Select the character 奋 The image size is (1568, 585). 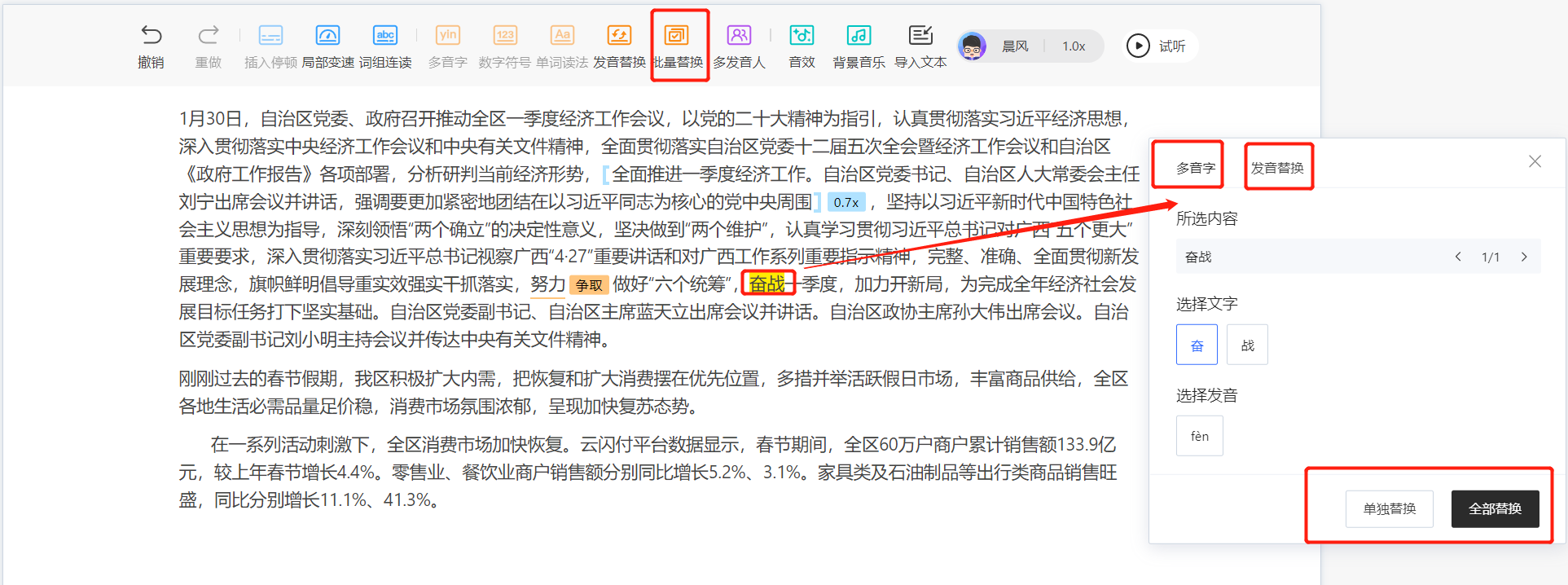point(1197,345)
